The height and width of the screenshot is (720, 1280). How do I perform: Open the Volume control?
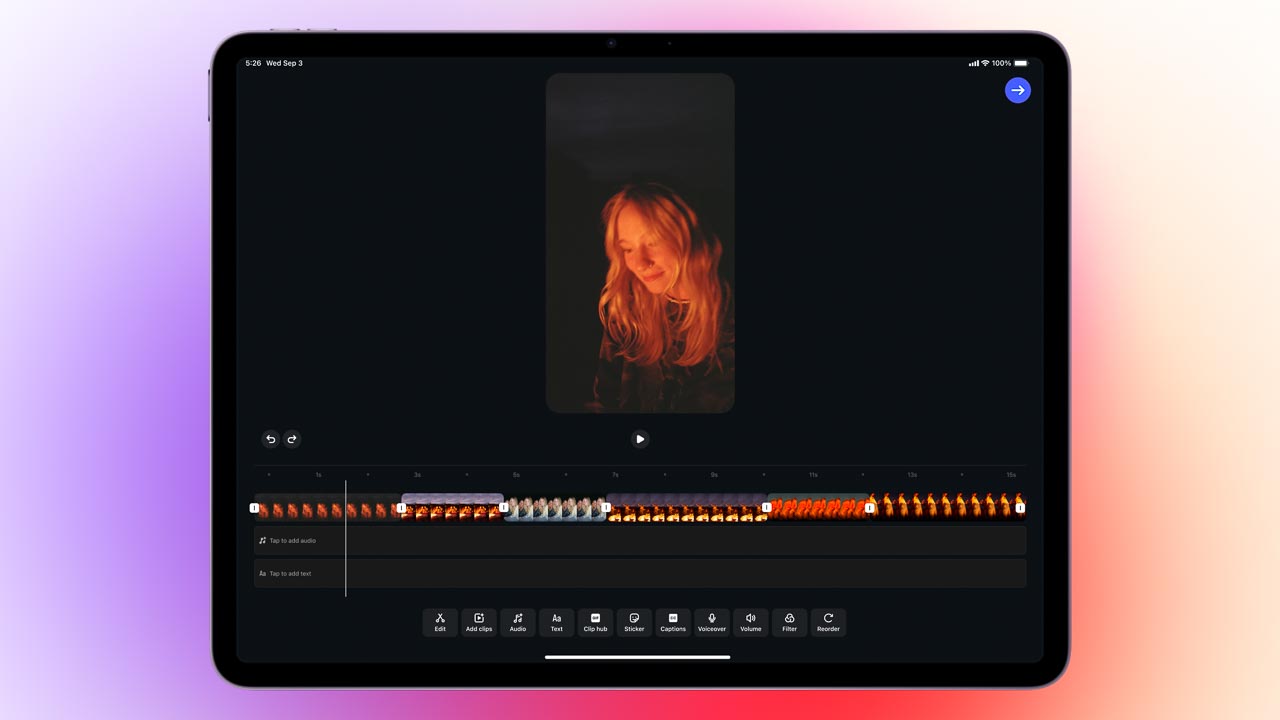pos(751,622)
